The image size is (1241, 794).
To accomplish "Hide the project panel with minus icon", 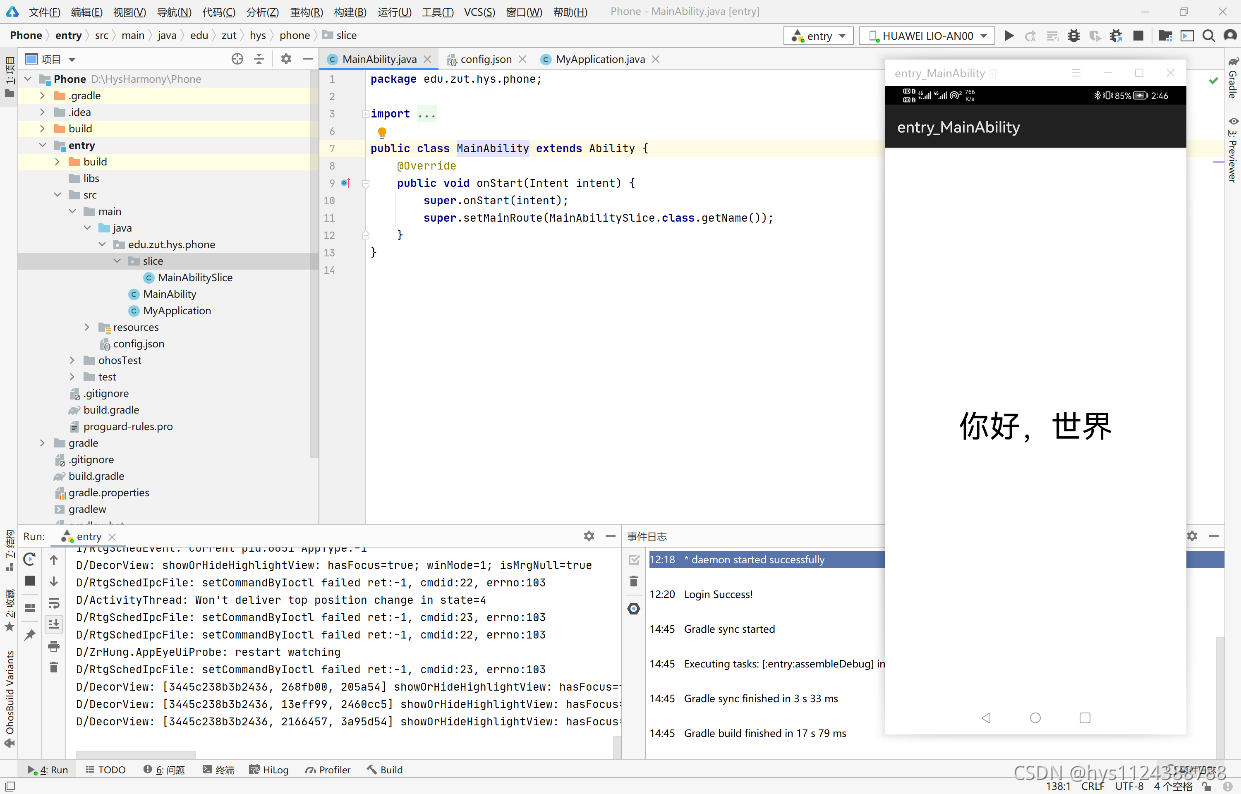I will pos(307,59).
